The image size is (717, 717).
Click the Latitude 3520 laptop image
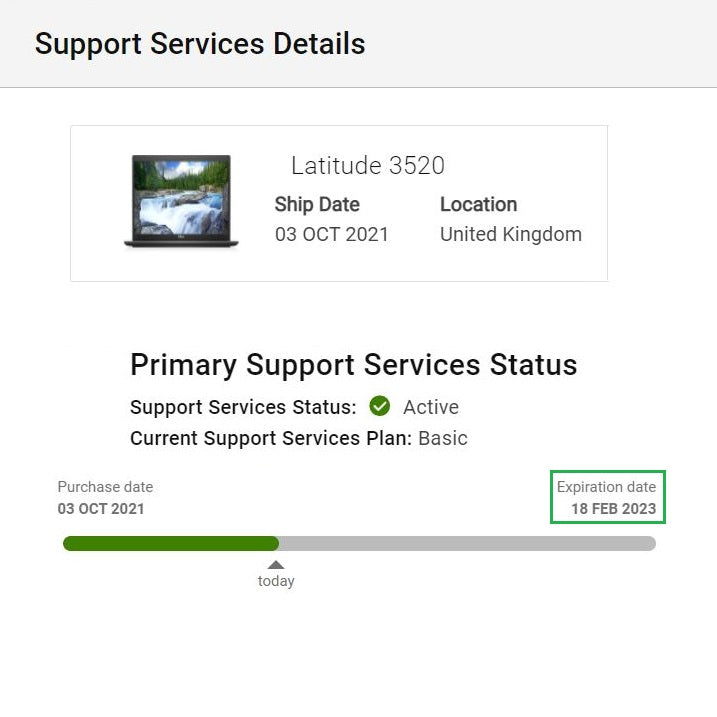tap(182, 201)
